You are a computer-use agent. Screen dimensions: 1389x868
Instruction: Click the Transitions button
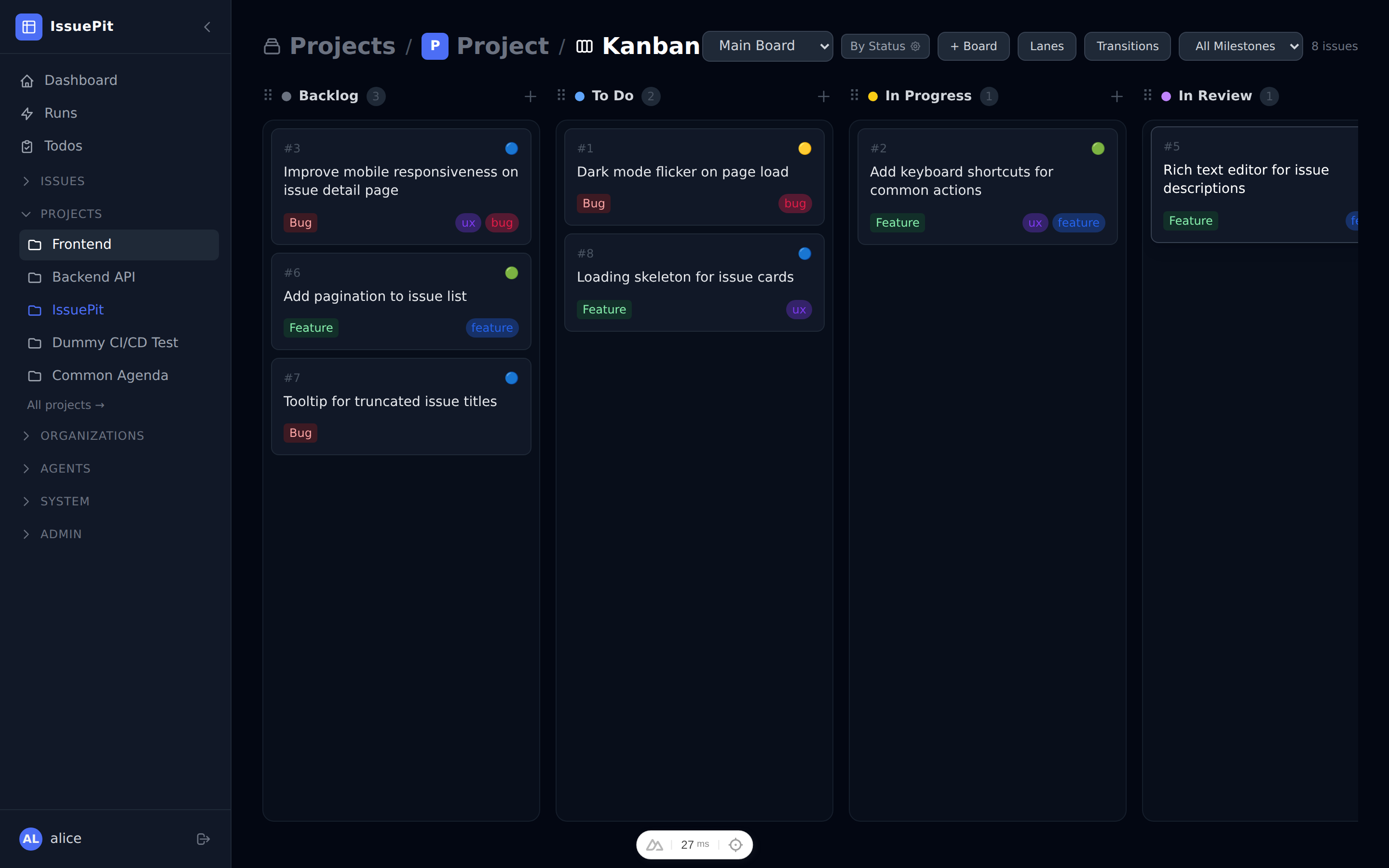[1126, 46]
